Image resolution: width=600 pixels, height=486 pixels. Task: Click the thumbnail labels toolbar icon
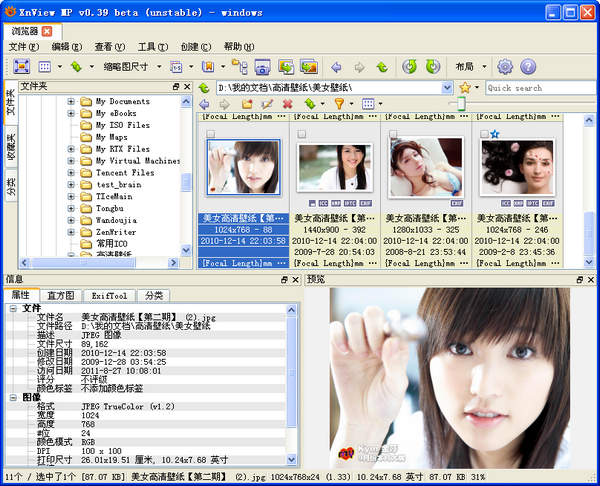[176, 67]
